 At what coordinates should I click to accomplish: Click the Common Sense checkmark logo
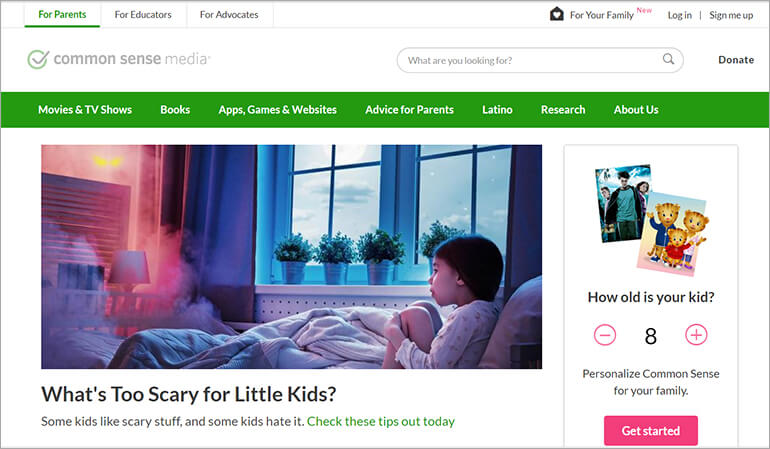(38, 59)
